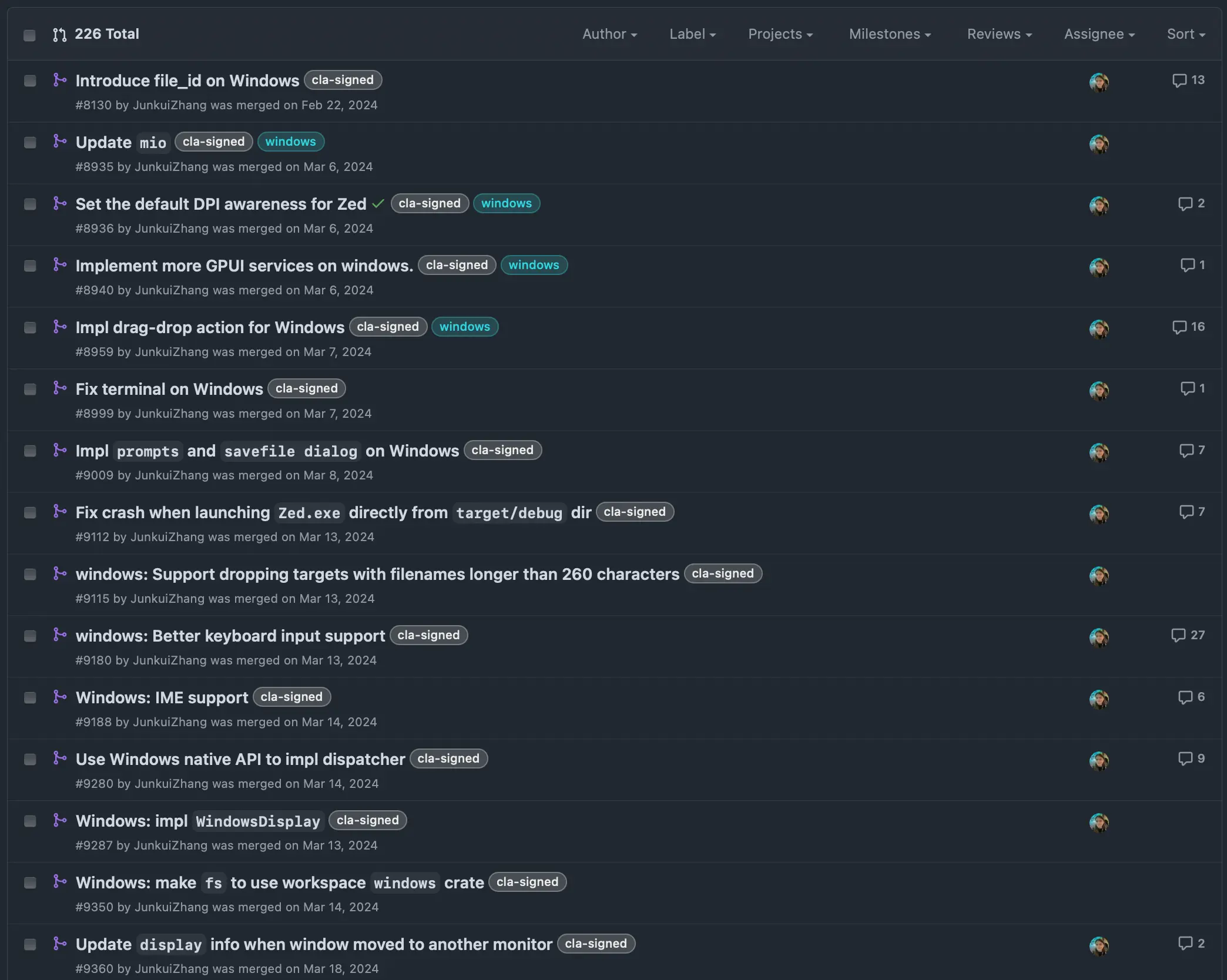The height and width of the screenshot is (980, 1227).
Task: Click comment icon on Introduce file_id PR
Action: [1179, 80]
